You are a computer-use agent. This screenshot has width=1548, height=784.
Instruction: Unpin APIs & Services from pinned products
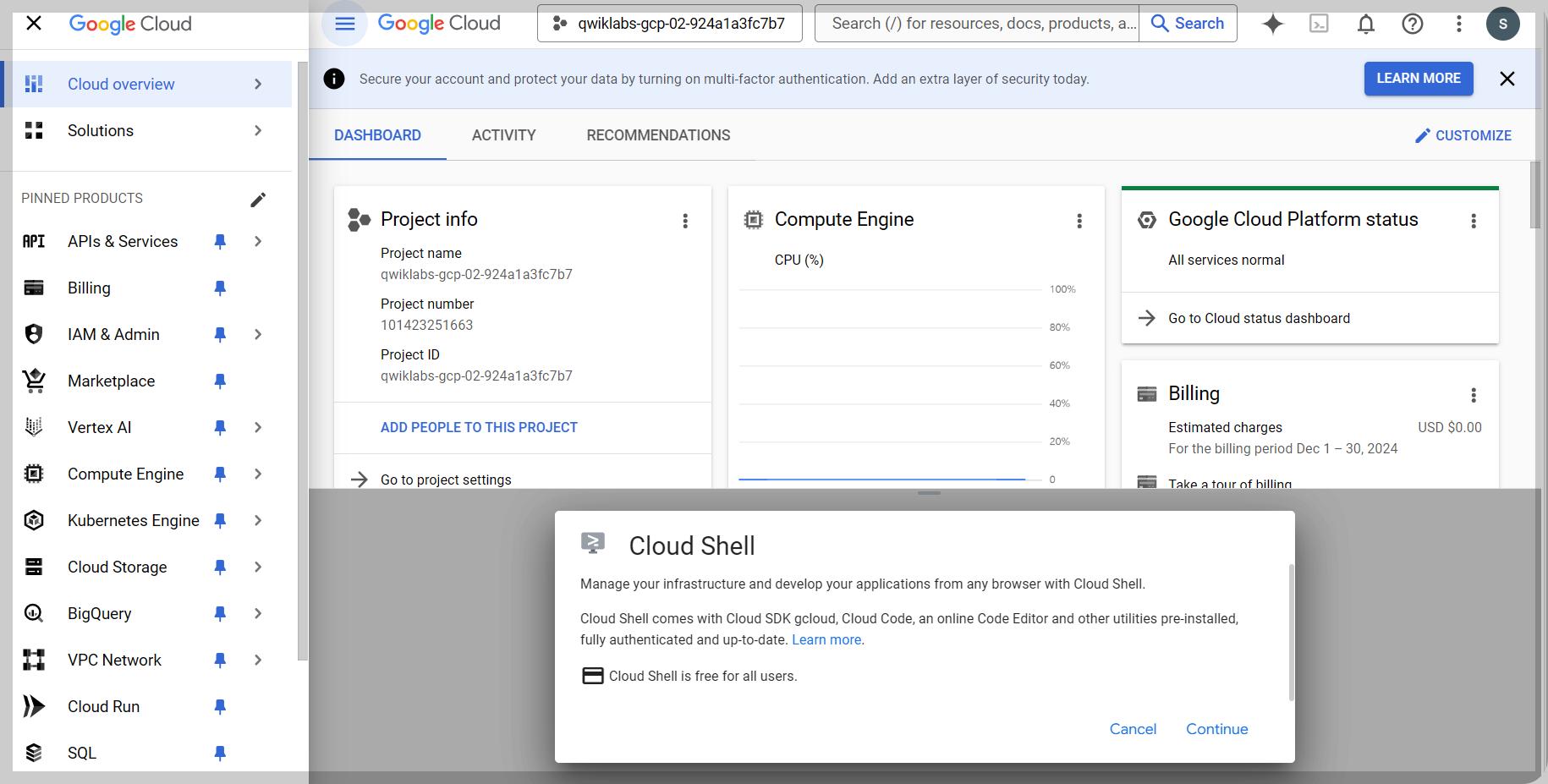(220, 241)
